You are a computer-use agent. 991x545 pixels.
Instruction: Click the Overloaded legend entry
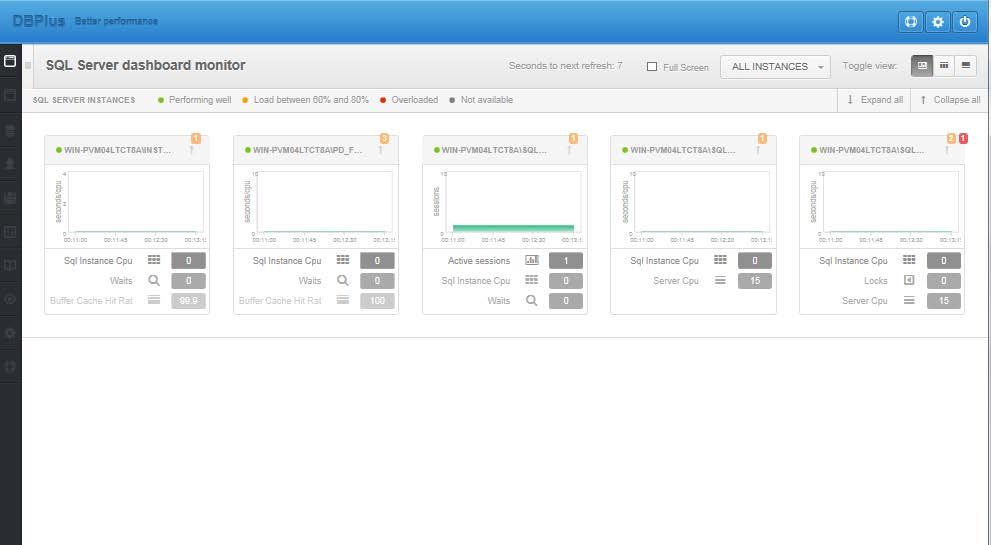point(409,100)
